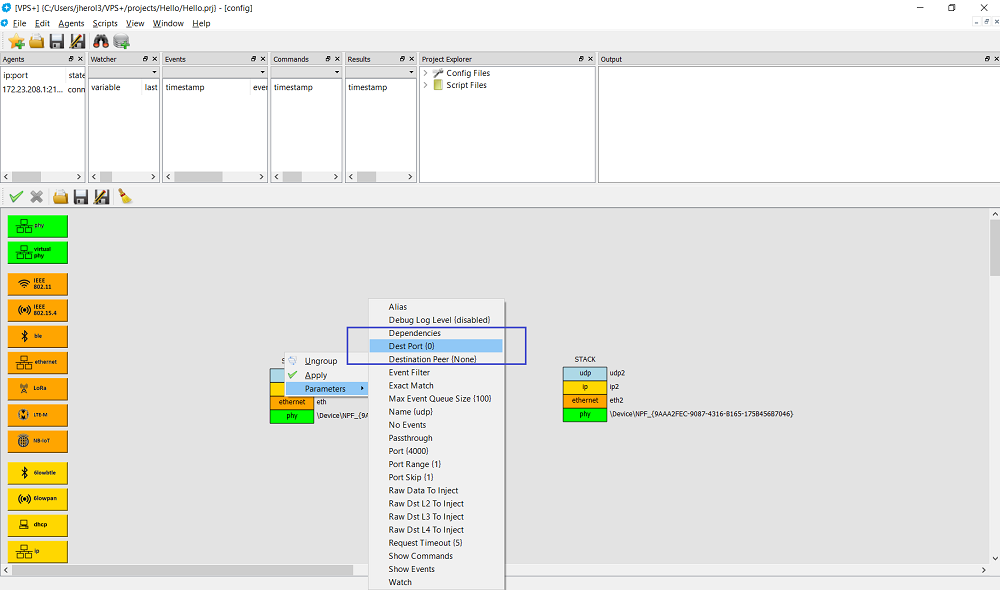Click the binoculars icon in the top toolbar
The image size is (1000, 590).
tap(100, 41)
